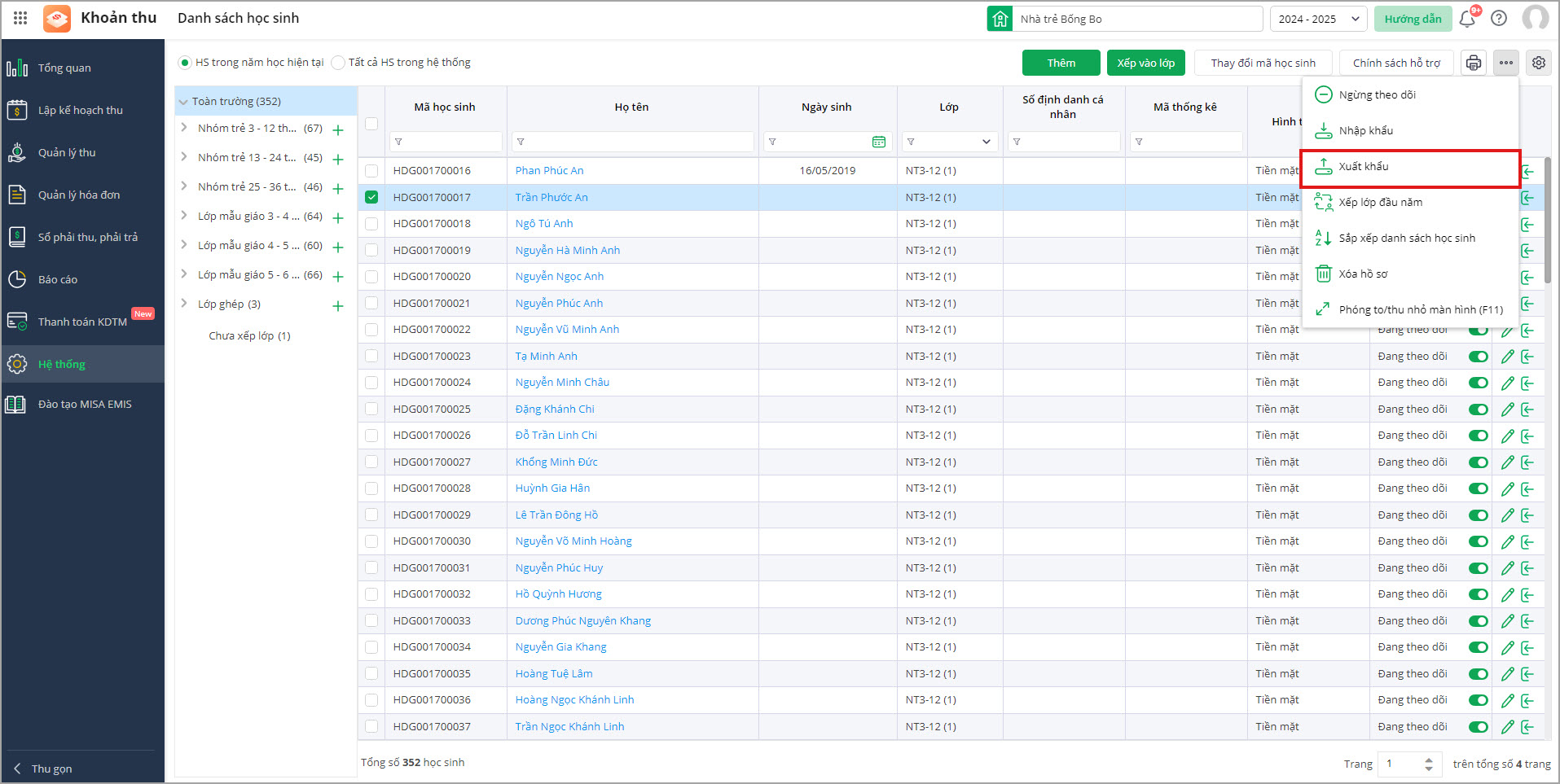Click the Thêm button
1560x784 pixels.
coord(1061,63)
